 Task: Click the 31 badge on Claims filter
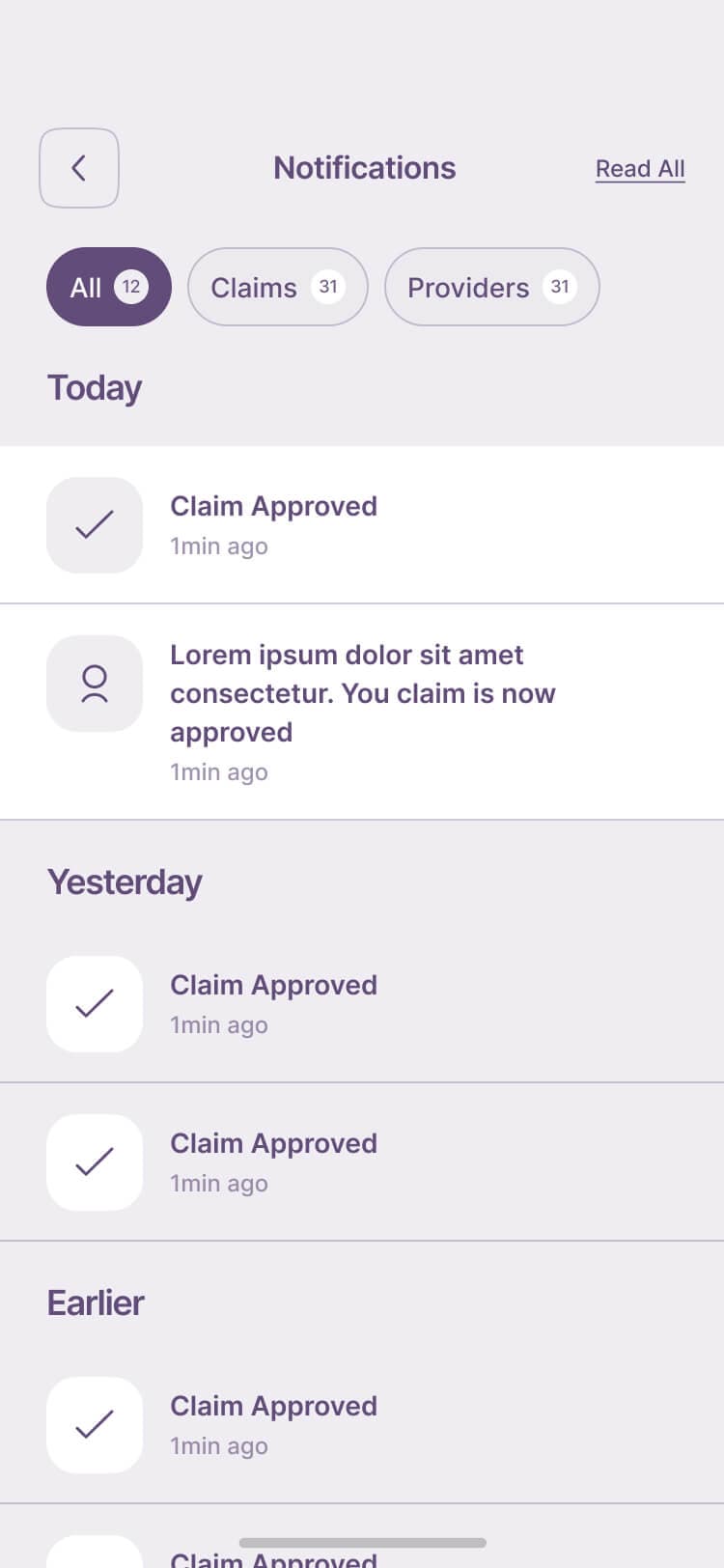click(328, 287)
